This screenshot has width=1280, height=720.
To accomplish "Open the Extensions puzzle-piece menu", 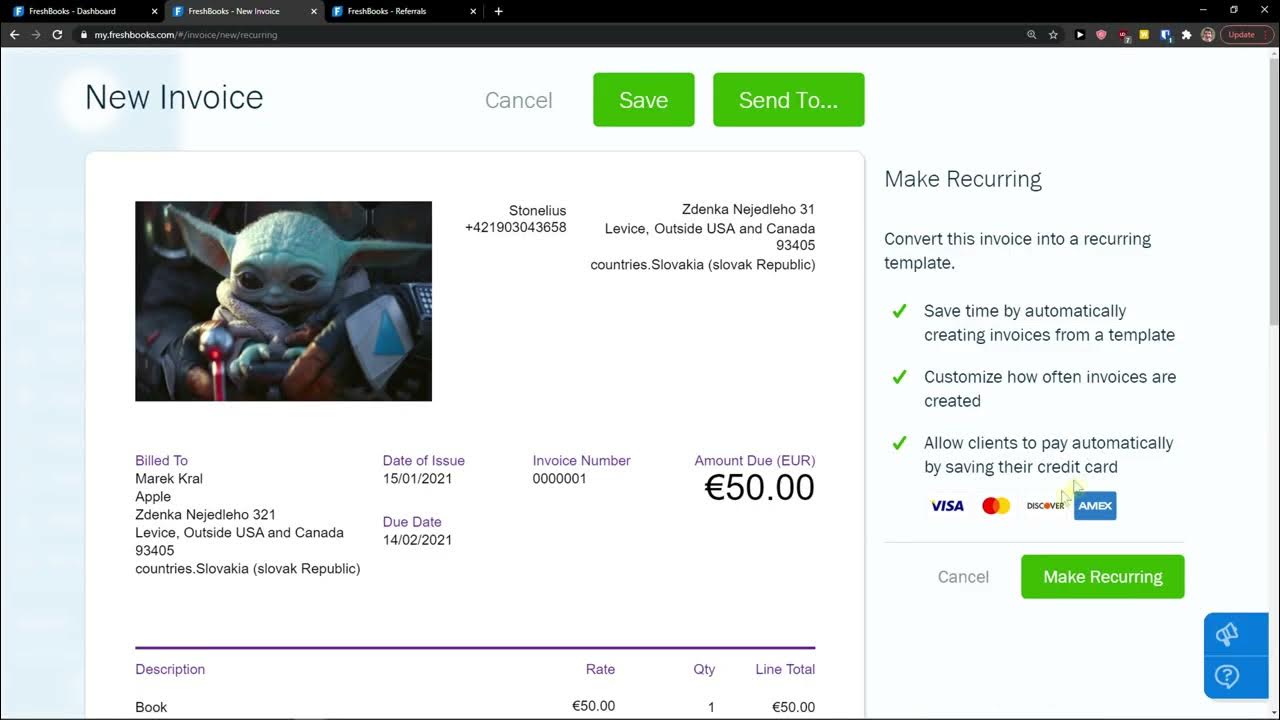I will pos(1187,34).
